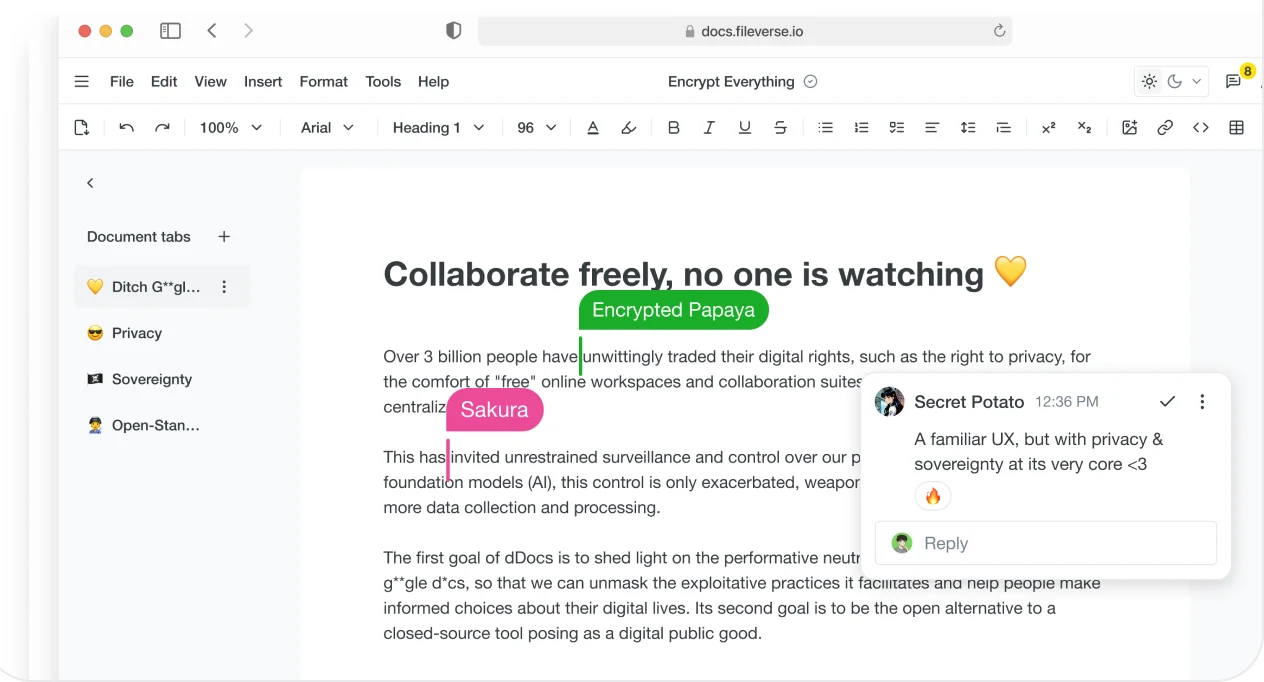
Task: Click the Document tabs label
Action: click(139, 237)
